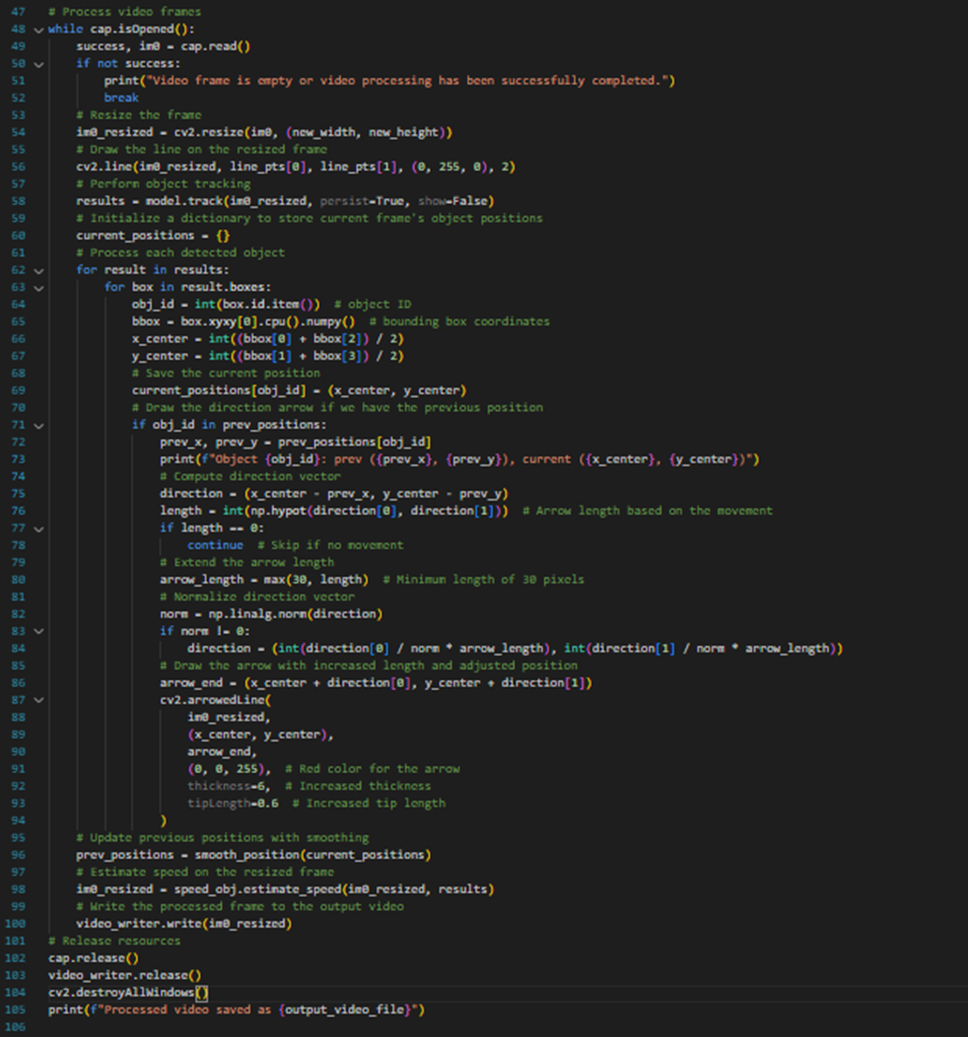968x1037 pixels.
Task: Collapse the while cap.isOpened() loop
Action: (38, 29)
